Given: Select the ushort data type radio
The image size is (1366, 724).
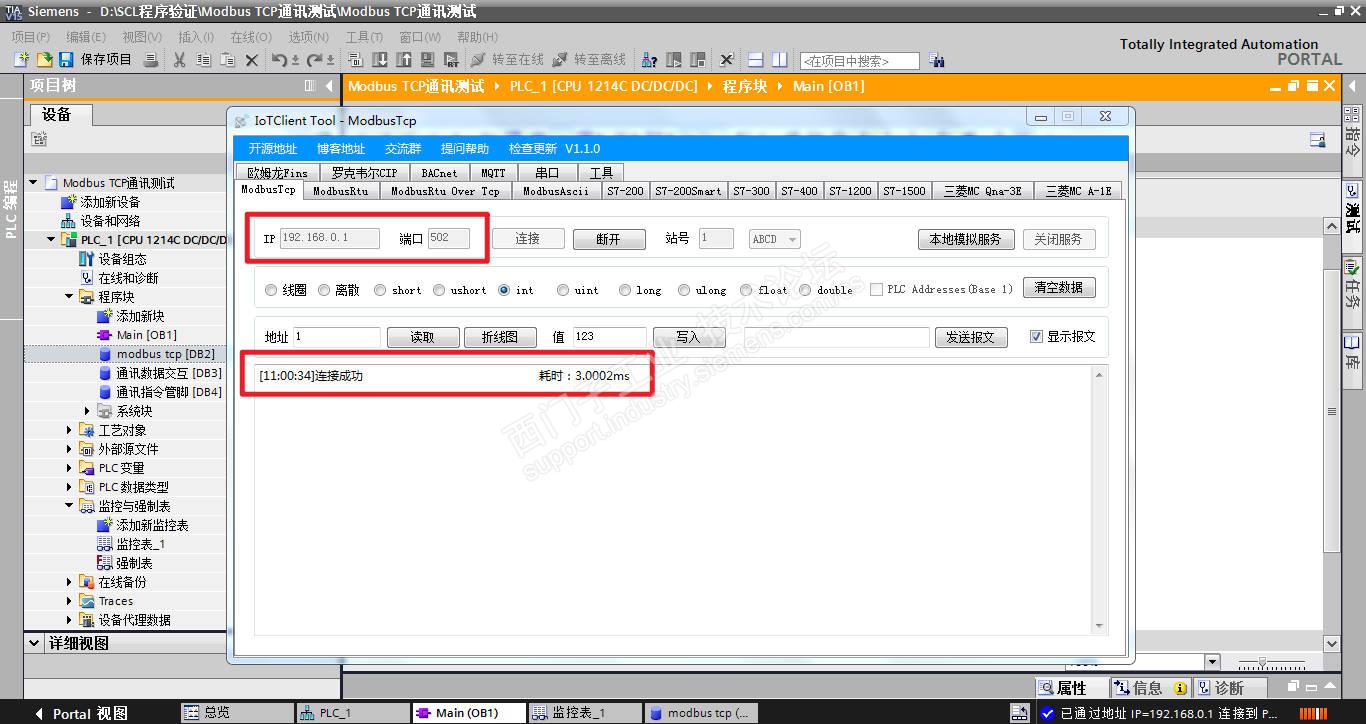Looking at the screenshot, I should coord(439,290).
